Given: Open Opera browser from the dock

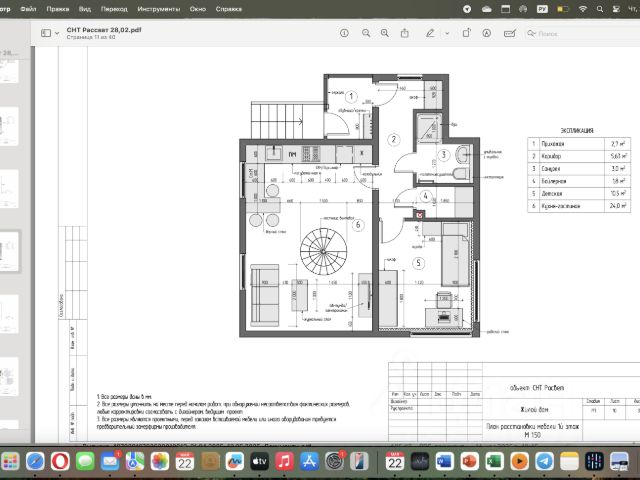Looking at the screenshot, I should pos(60,462).
